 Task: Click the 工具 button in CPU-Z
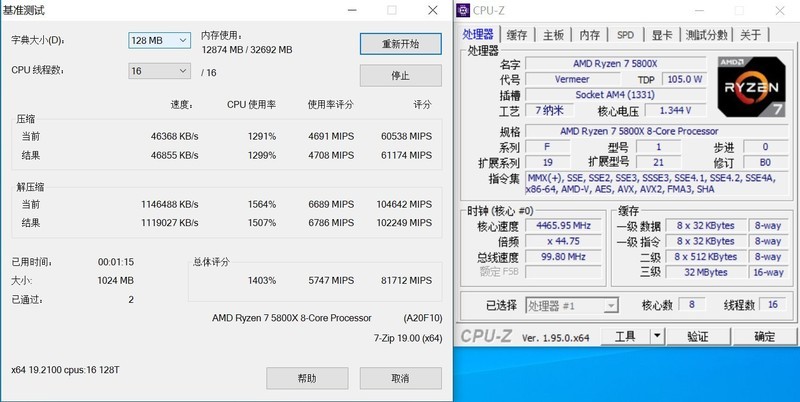pyautogui.click(x=626, y=336)
